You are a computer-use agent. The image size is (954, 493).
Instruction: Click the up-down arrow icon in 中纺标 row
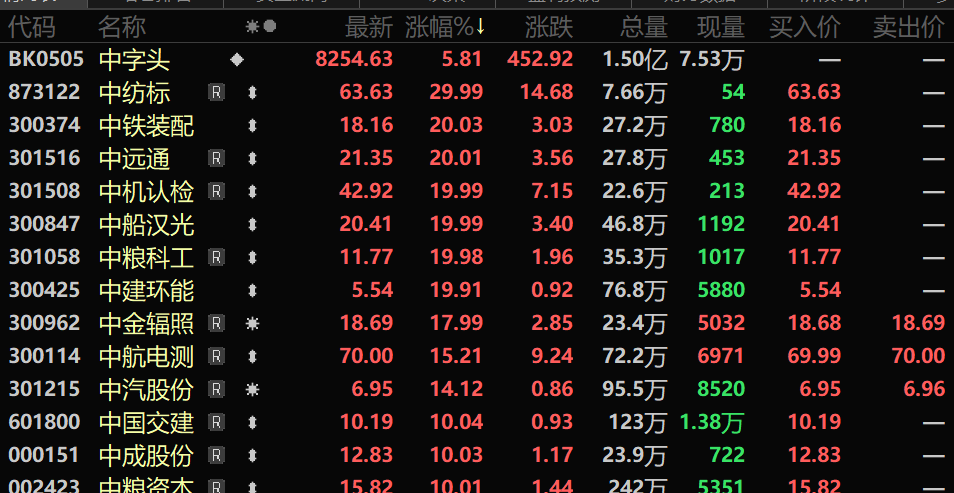(252, 93)
